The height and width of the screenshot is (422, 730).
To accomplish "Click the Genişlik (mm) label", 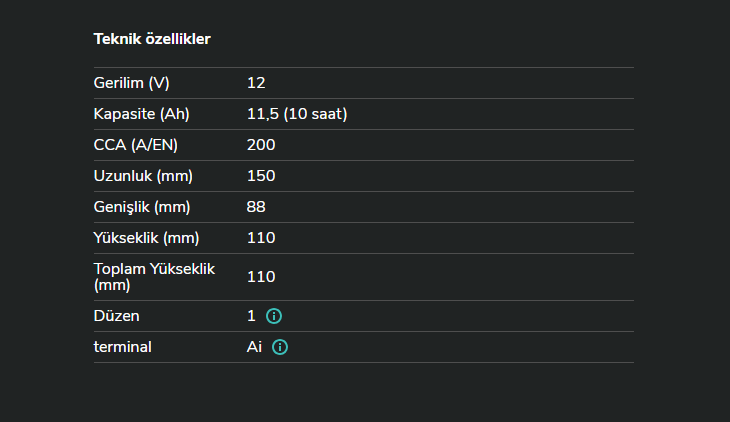I will 142,207.
